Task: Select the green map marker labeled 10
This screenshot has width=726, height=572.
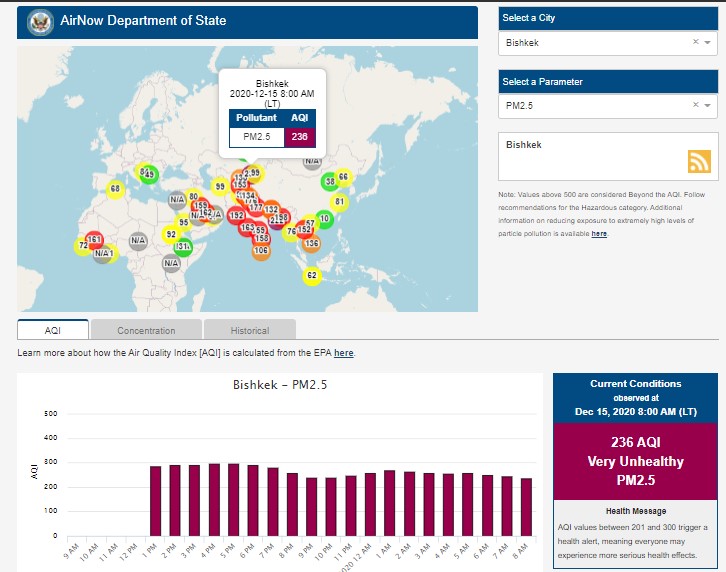Action: [x=324, y=218]
